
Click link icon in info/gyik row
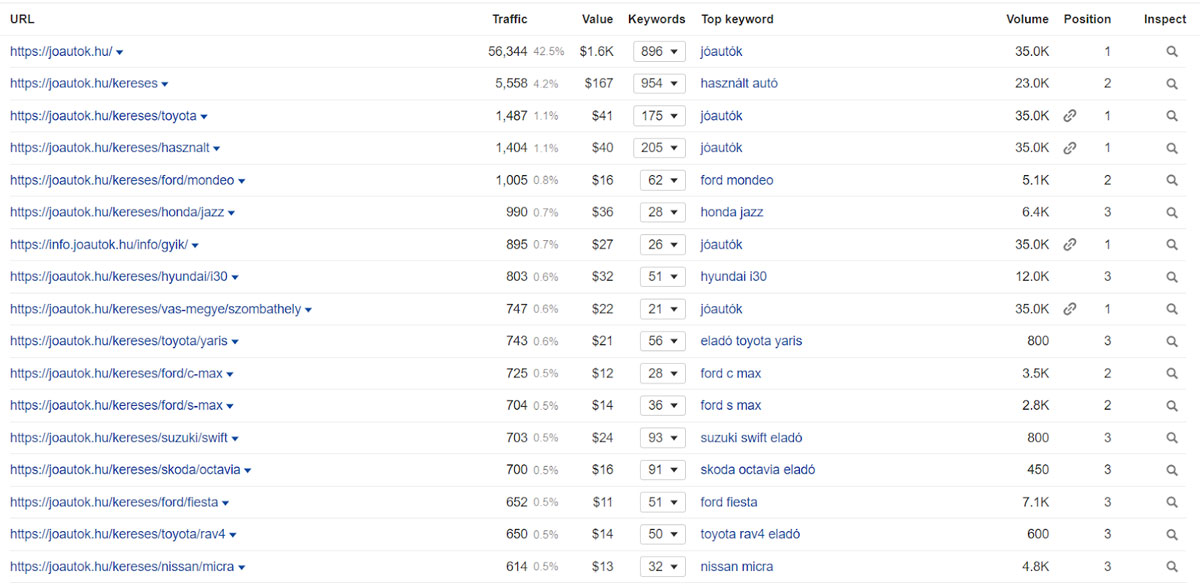[x=1070, y=245]
